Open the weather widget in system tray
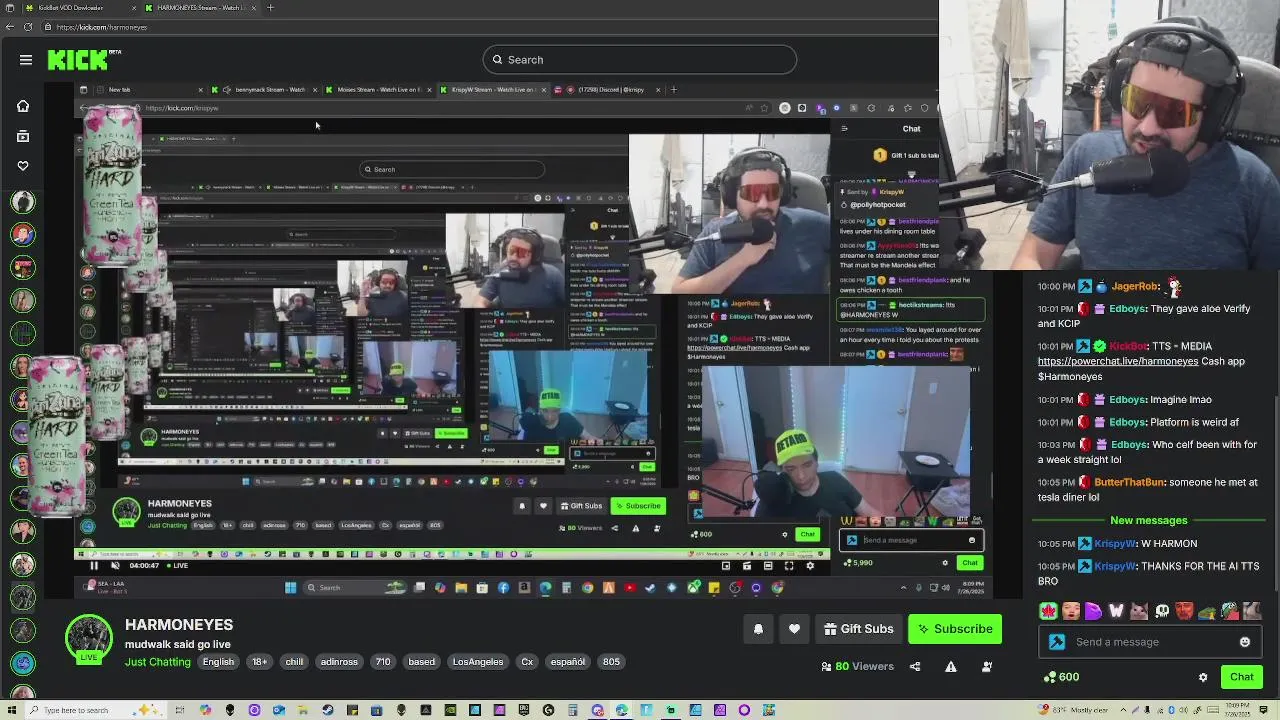 pos(1073,711)
